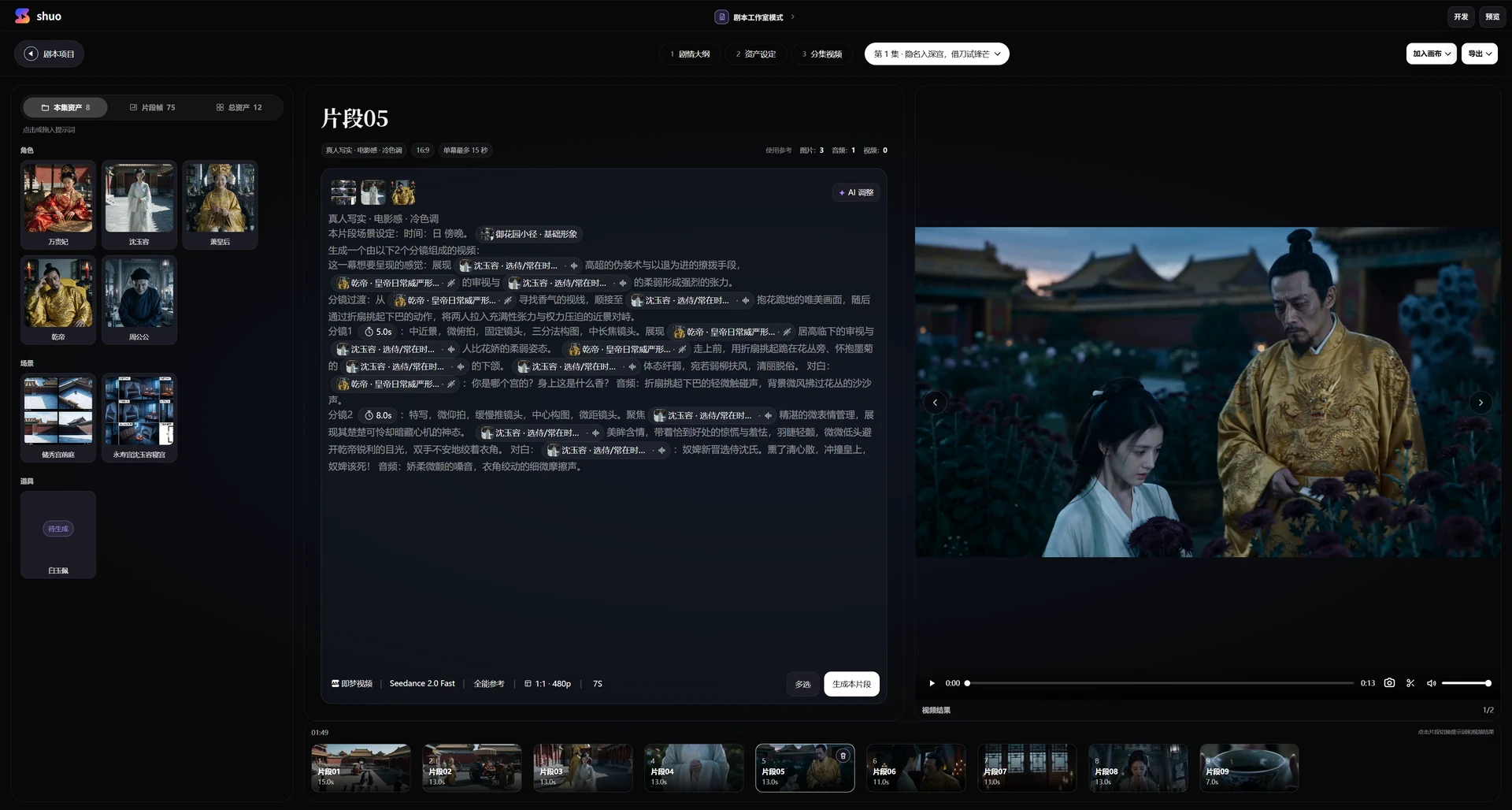
Task: Click the video progress seek bar
Action: (1159, 683)
